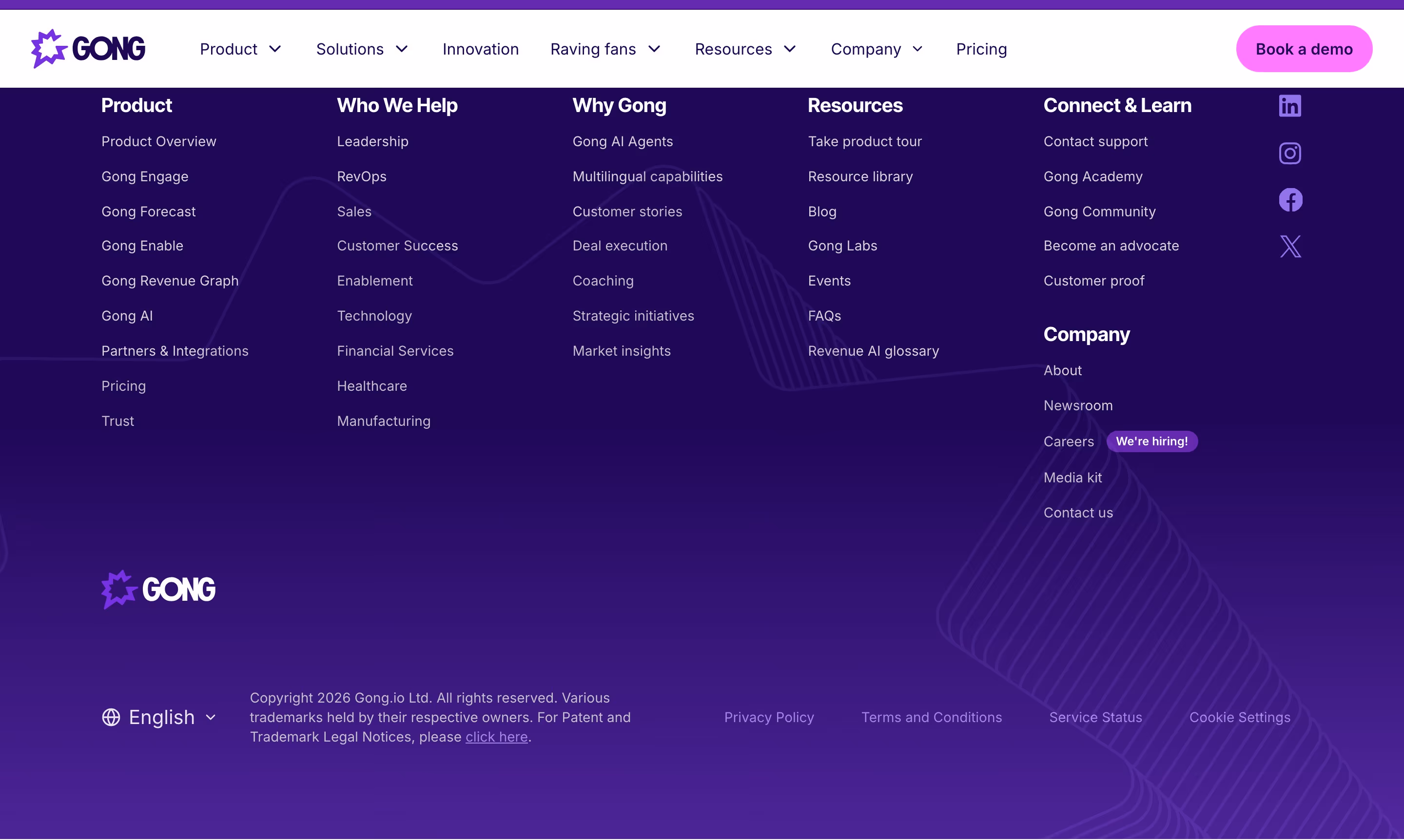
Task: Open Gong's LinkedIn page icon
Action: pos(1289,106)
